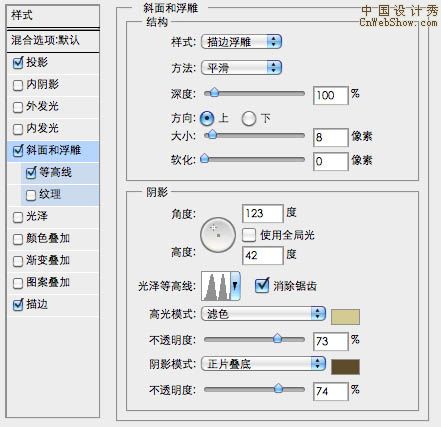441x427 pixels.
Task: Click the 深度 slider handle
Action: [x=214, y=93]
